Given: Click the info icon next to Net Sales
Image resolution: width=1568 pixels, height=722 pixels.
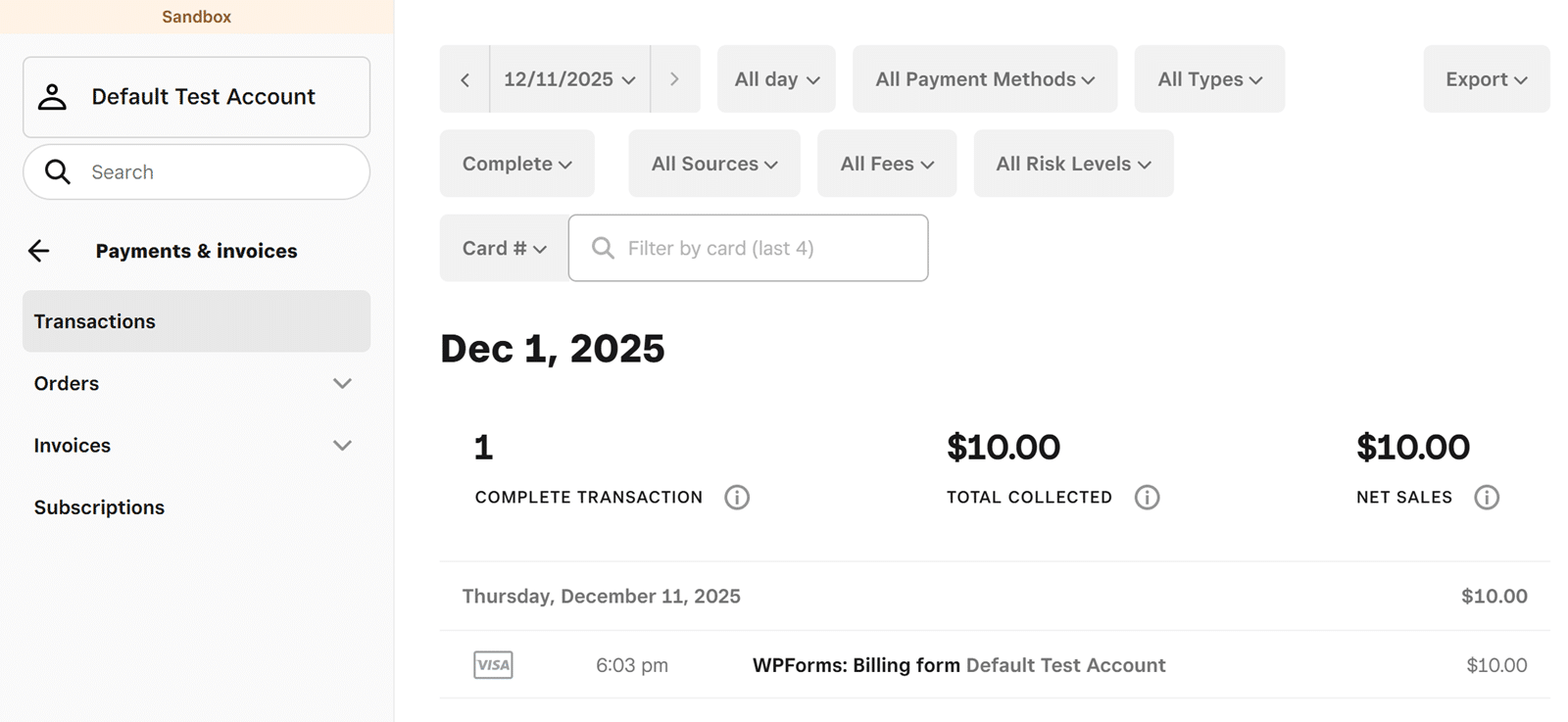Looking at the screenshot, I should click(x=1488, y=497).
